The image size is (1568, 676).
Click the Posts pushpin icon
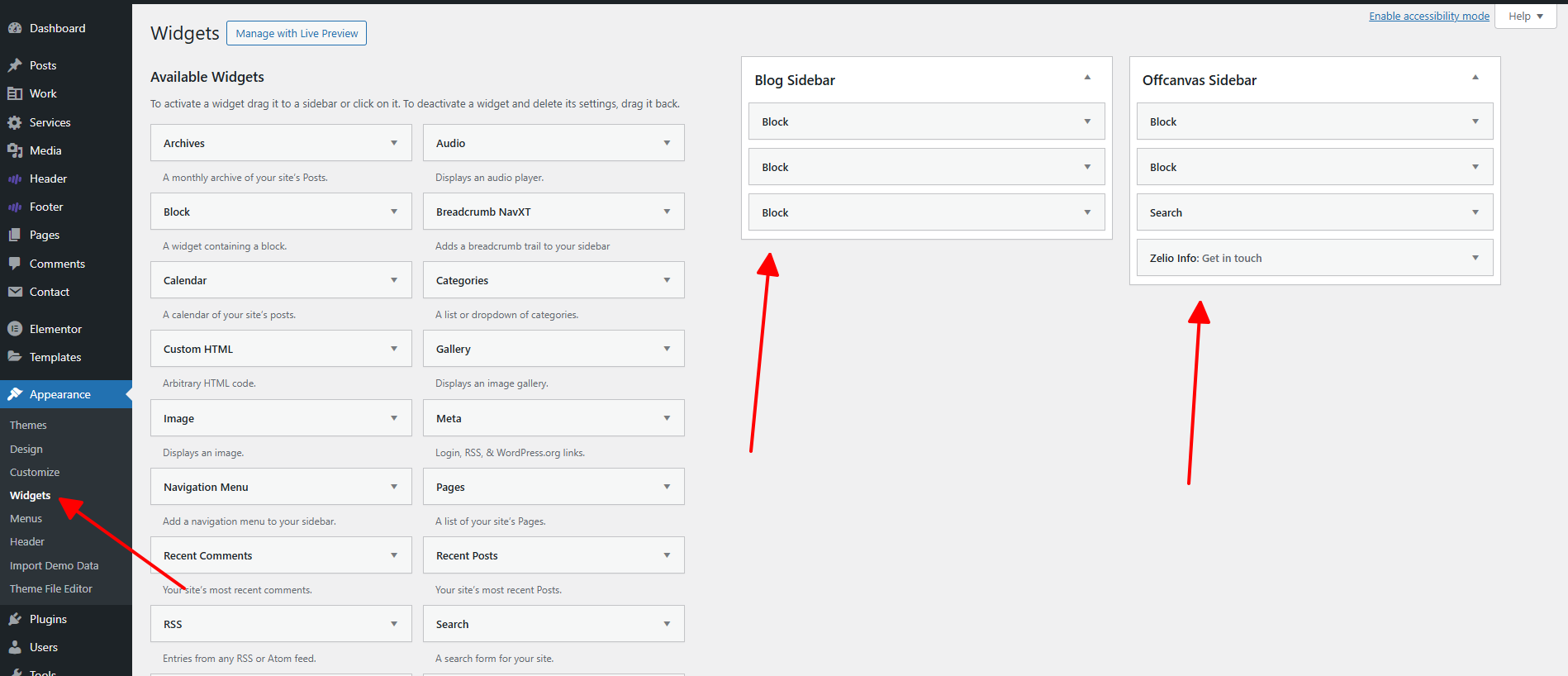(15, 65)
